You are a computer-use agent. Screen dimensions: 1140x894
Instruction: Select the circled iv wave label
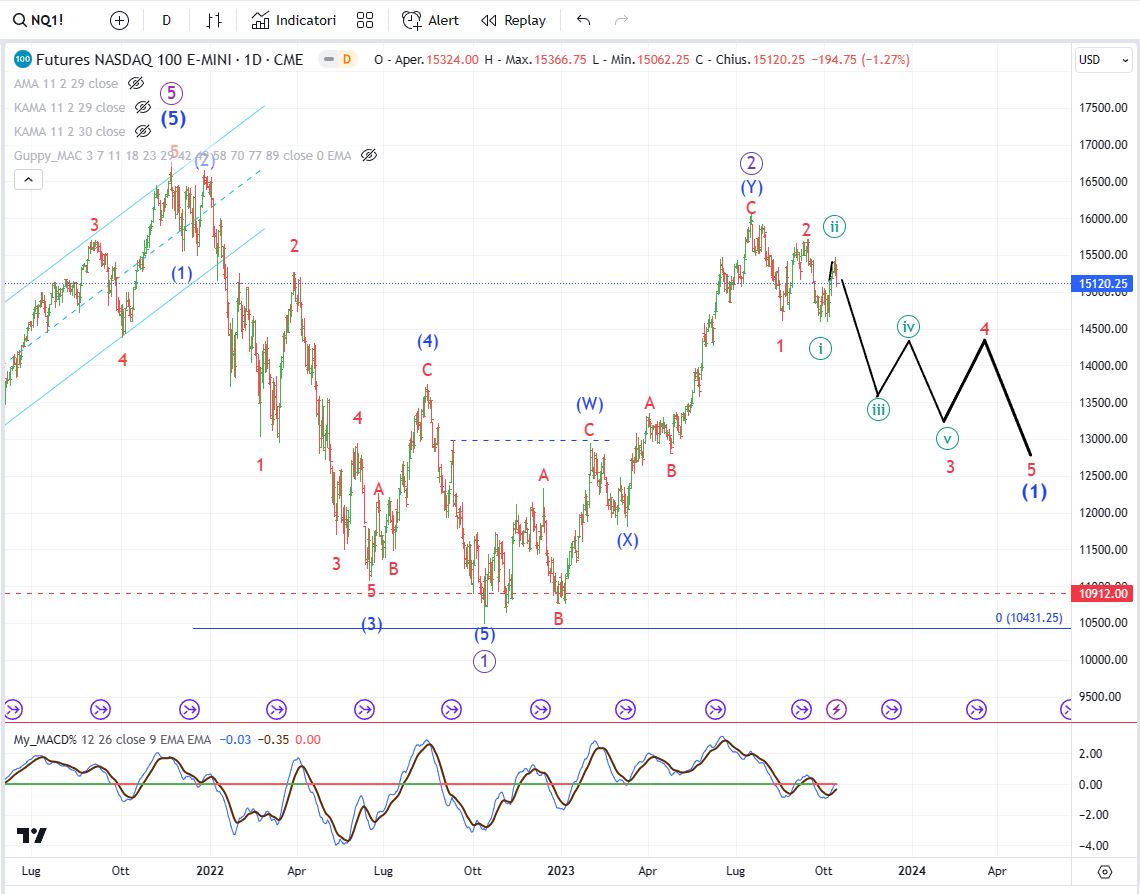[908, 327]
